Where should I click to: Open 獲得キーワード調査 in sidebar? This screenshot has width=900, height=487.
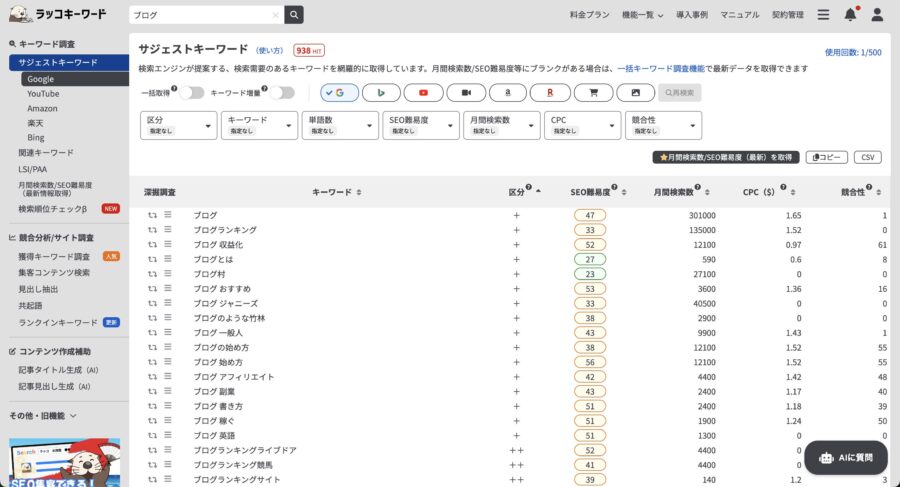coord(54,256)
